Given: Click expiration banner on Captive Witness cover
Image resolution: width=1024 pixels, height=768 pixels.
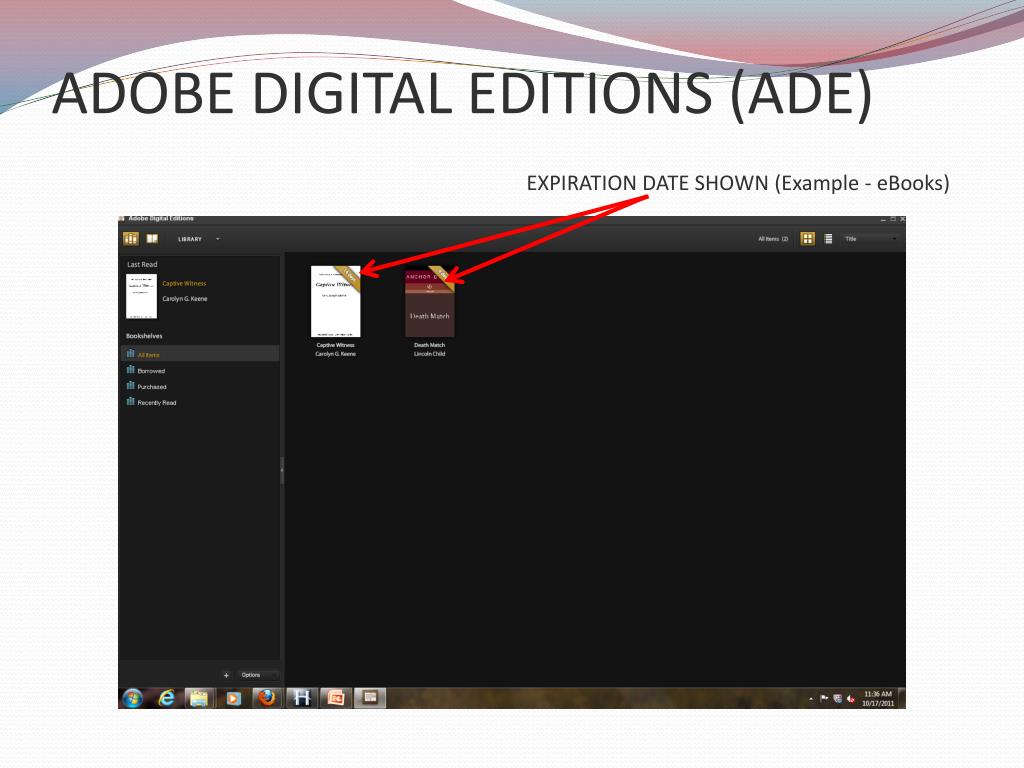Looking at the screenshot, I should click(x=347, y=277).
